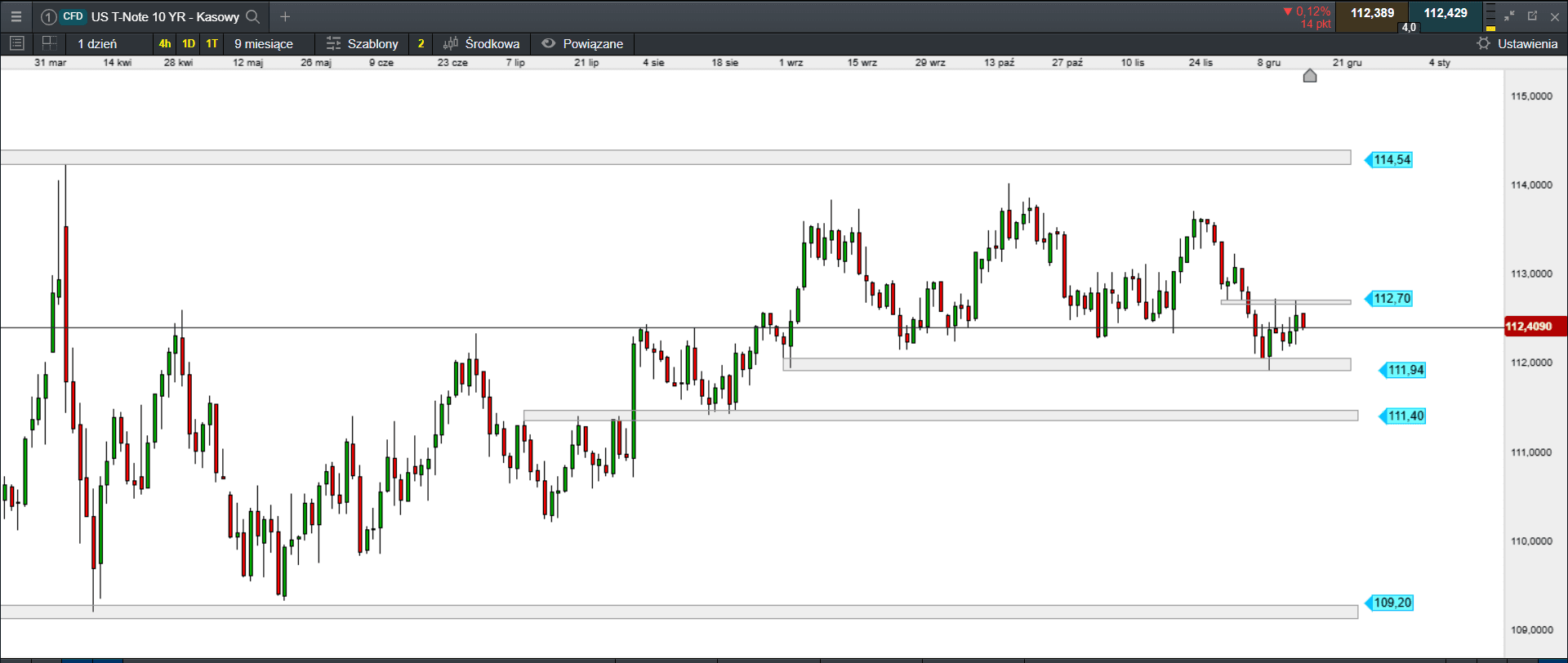
Task: Open the list panel icon in toolbar
Action: click(x=16, y=43)
